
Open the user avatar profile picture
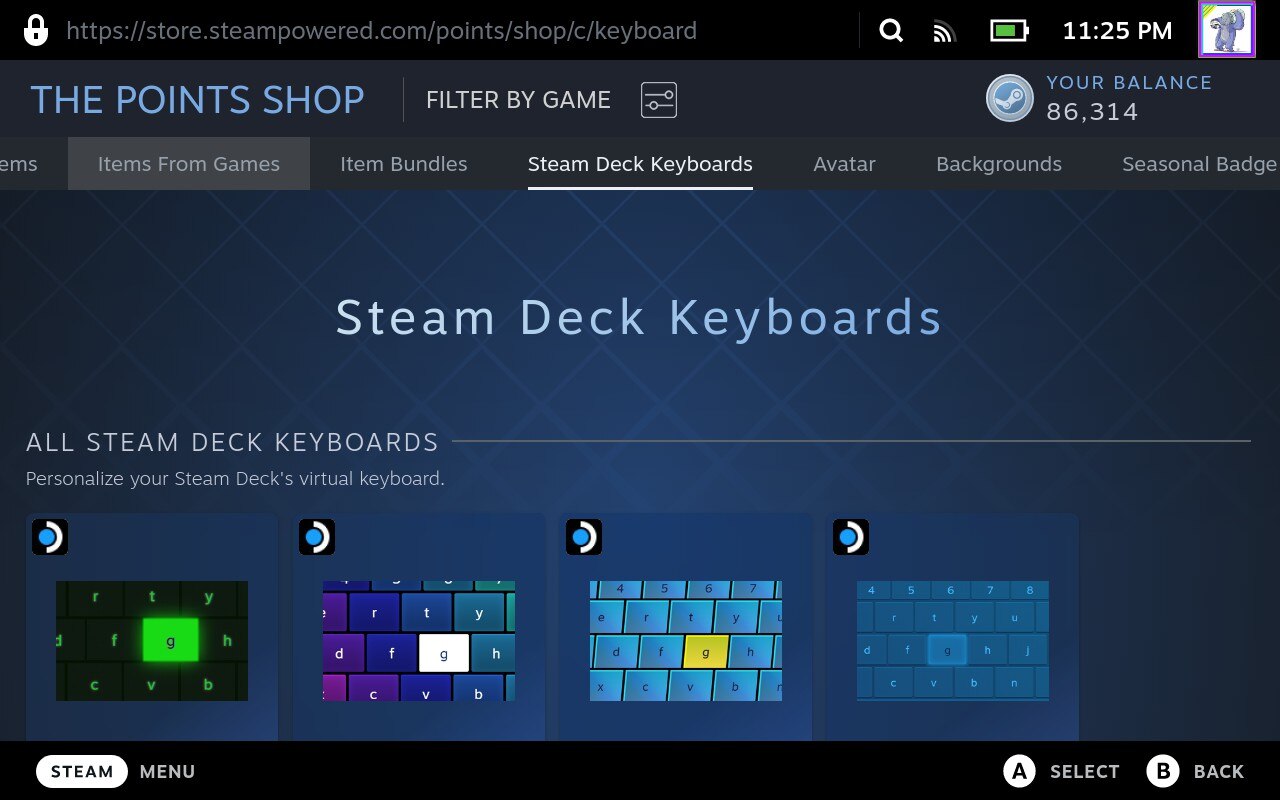coord(1226,29)
